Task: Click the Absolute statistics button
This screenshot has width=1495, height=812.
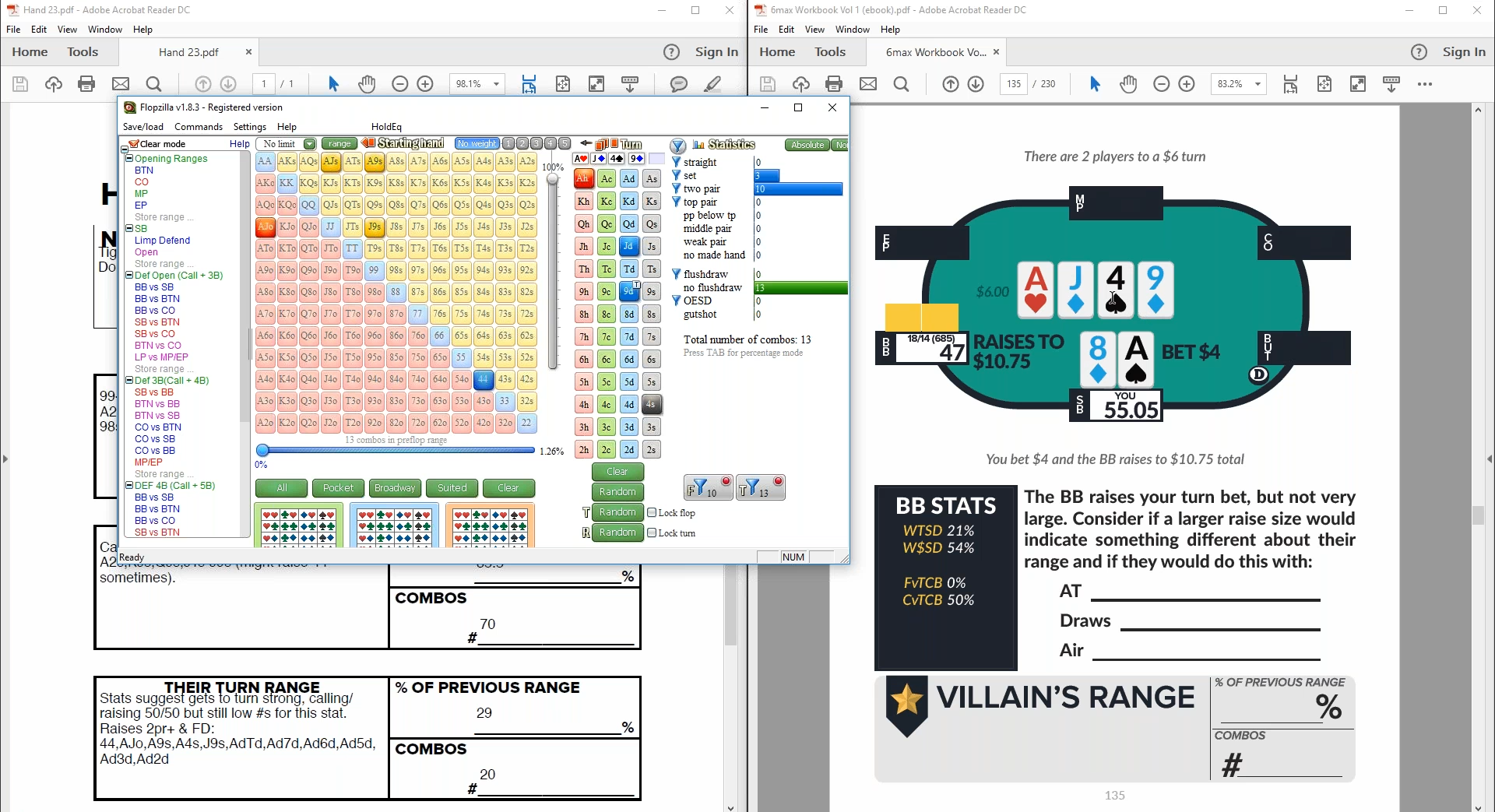Action: pyautogui.click(x=807, y=145)
